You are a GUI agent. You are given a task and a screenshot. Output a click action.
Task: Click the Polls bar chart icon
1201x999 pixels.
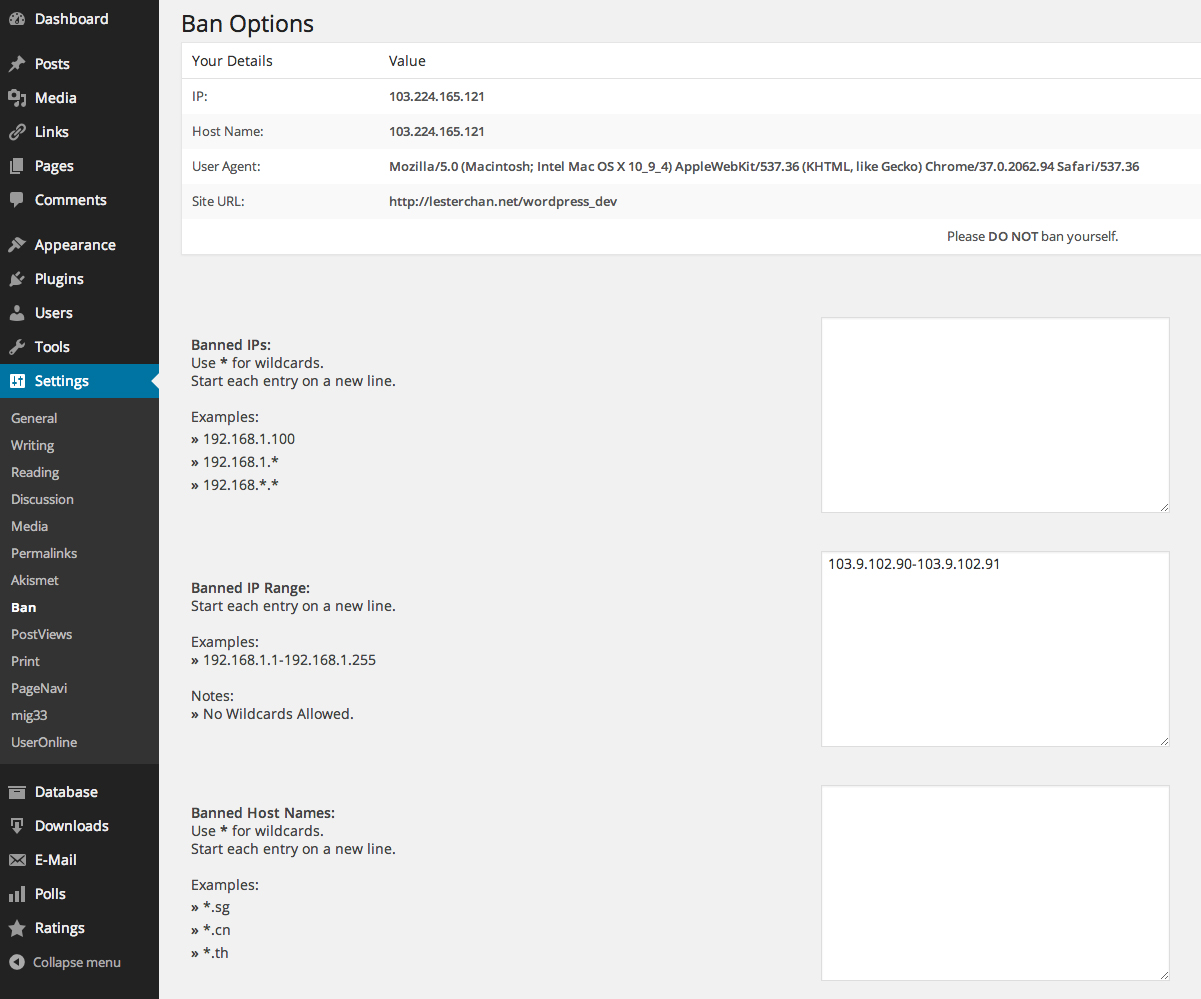coord(17,894)
